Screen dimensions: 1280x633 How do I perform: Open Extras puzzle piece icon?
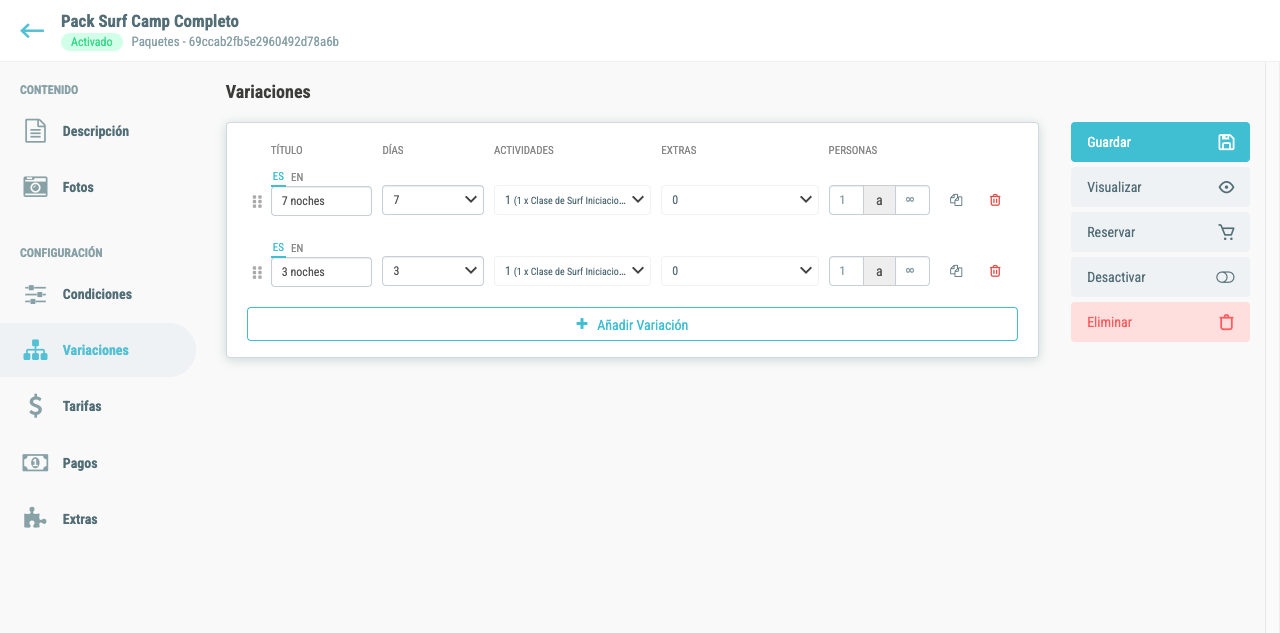coord(35,519)
